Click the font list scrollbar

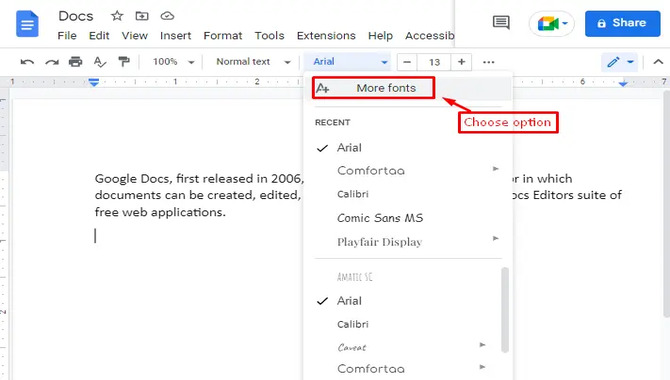coord(505,310)
